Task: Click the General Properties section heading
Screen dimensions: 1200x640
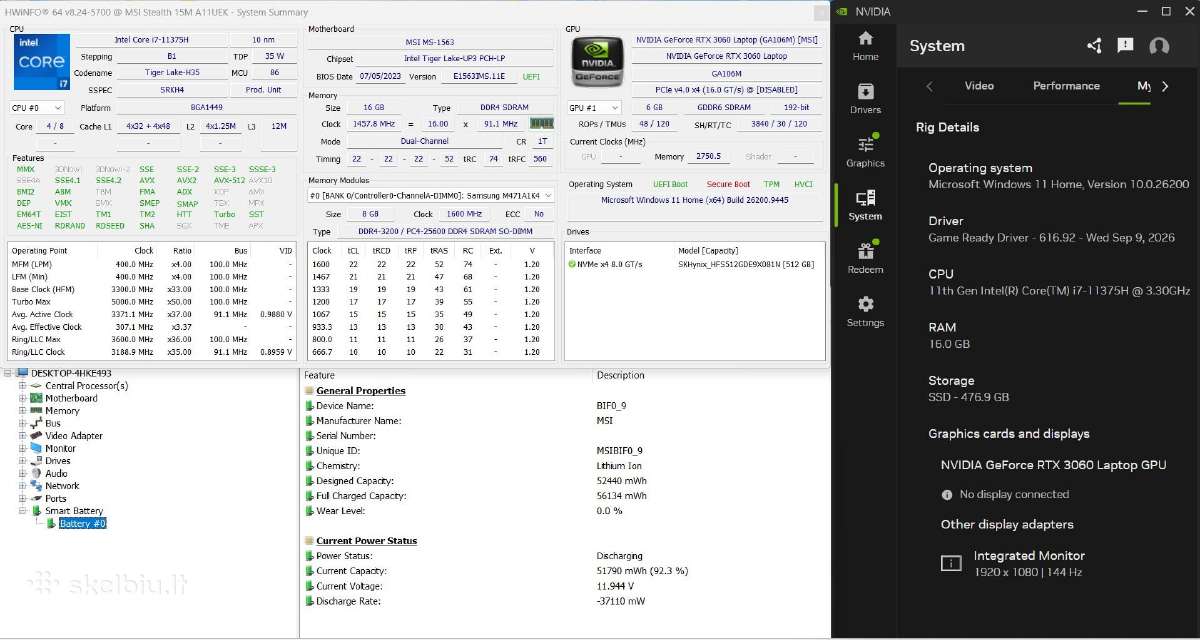Action: coord(361,391)
